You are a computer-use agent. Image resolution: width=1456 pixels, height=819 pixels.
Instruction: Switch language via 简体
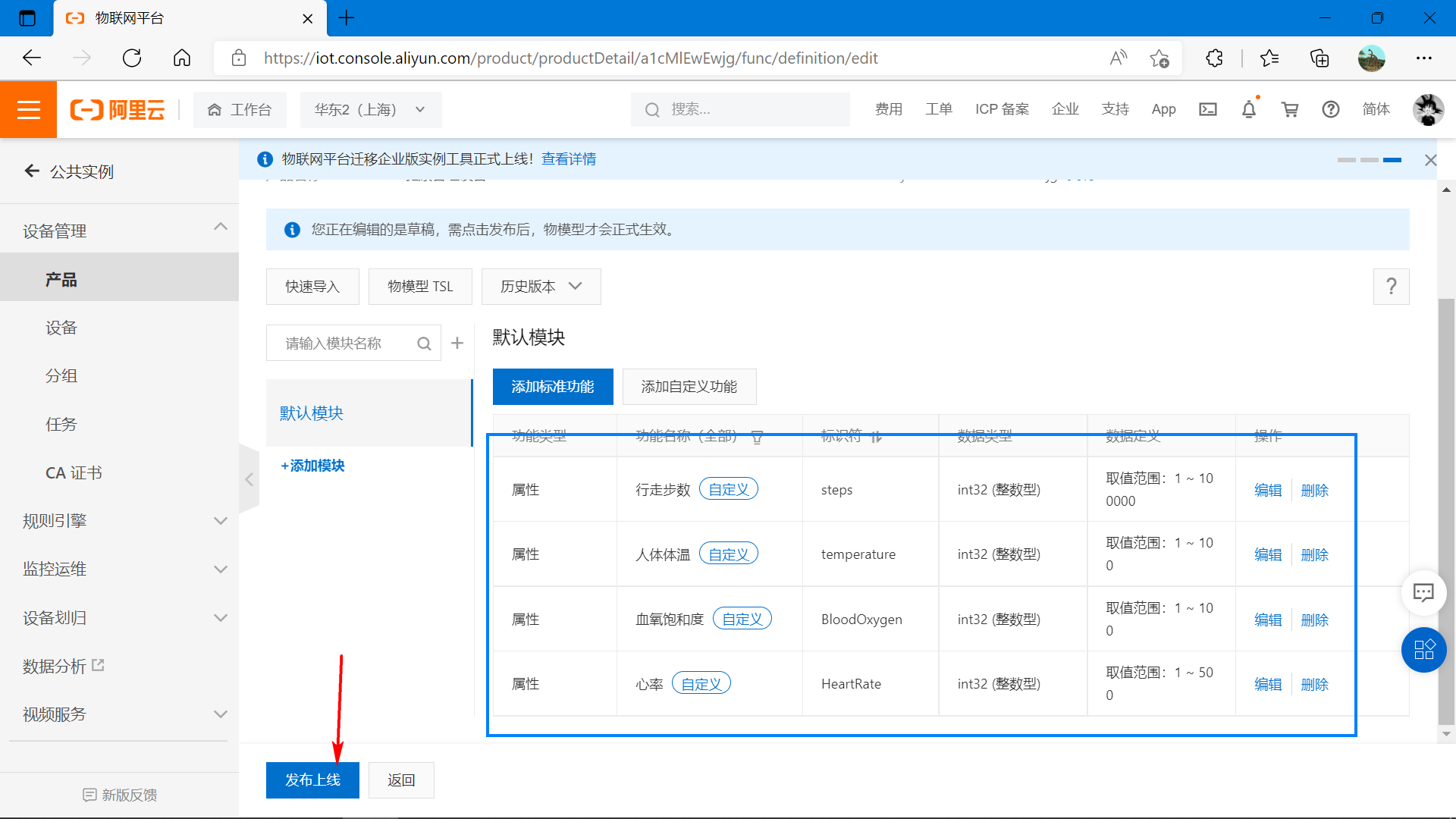pos(1376,109)
